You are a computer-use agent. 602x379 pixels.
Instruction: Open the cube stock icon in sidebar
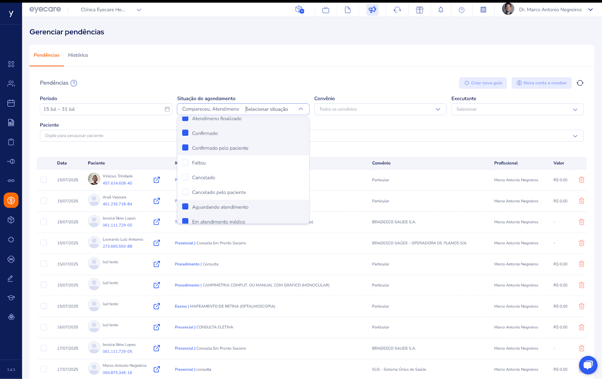point(11,220)
